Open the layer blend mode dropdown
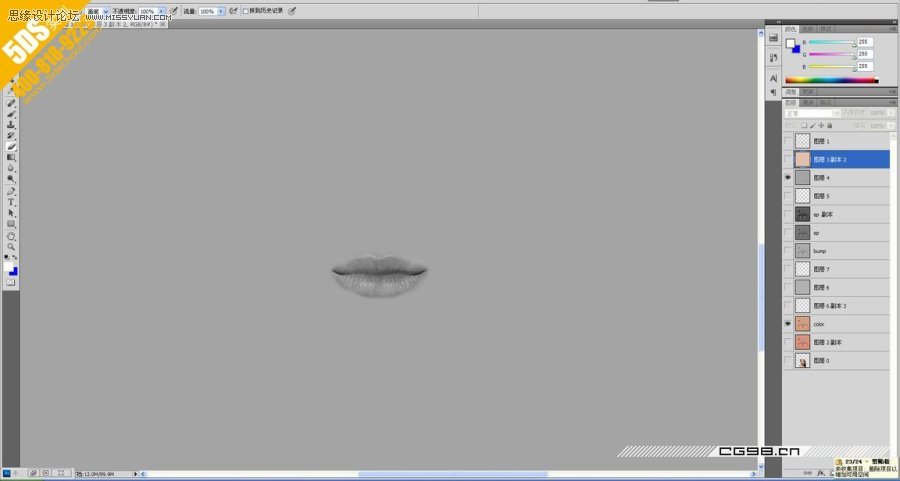The width and height of the screenshot is (900, 481). [808, 113]
